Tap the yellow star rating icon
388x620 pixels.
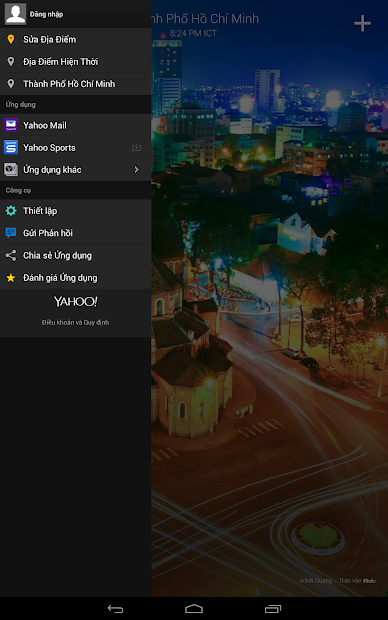coord(11,278)
